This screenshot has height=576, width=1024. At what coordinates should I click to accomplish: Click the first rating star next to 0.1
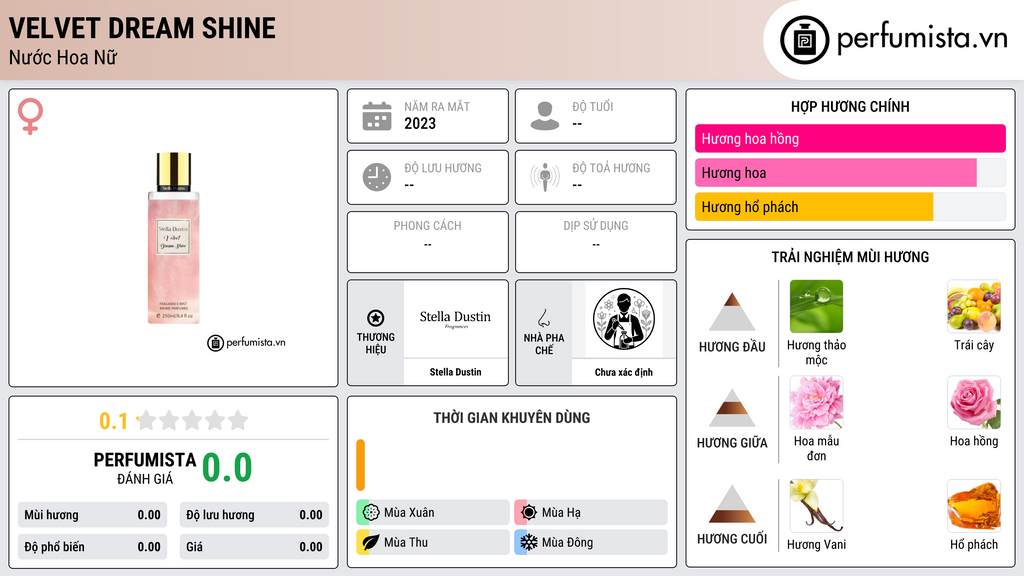click(147, 420)
